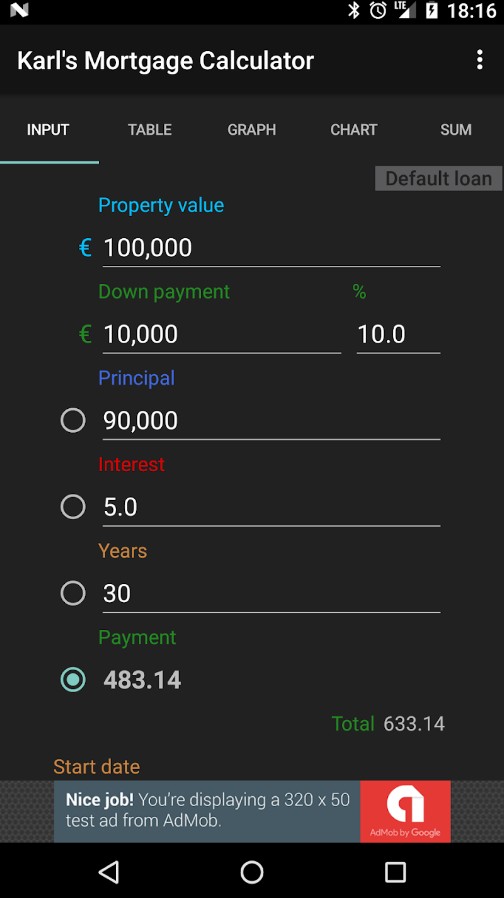This screenshot has width=504, height=898.
Task: Tap the Android home circle icon
Action: pos(252,872)
